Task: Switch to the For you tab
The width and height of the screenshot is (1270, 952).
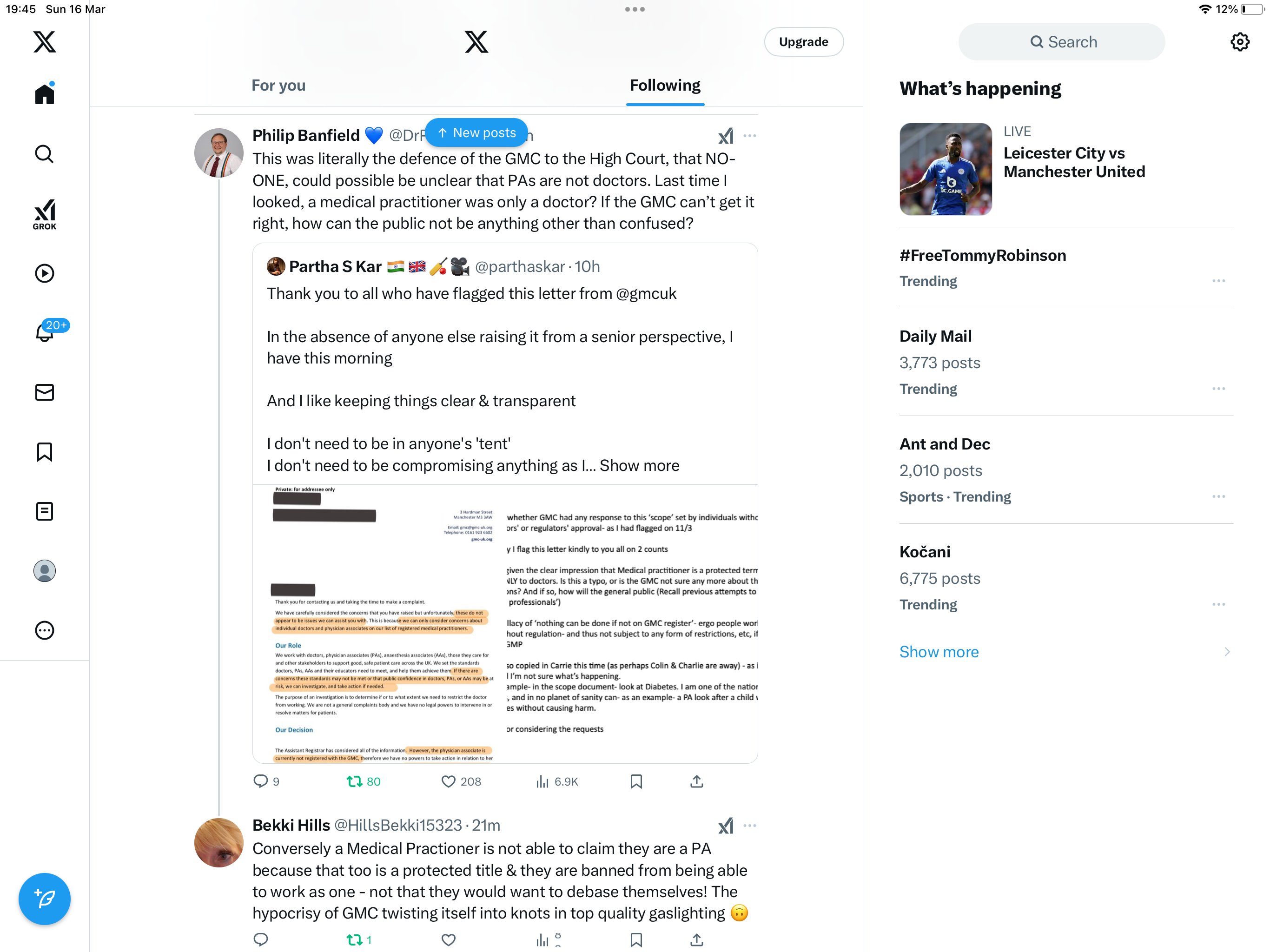Action: pos(278,86)
